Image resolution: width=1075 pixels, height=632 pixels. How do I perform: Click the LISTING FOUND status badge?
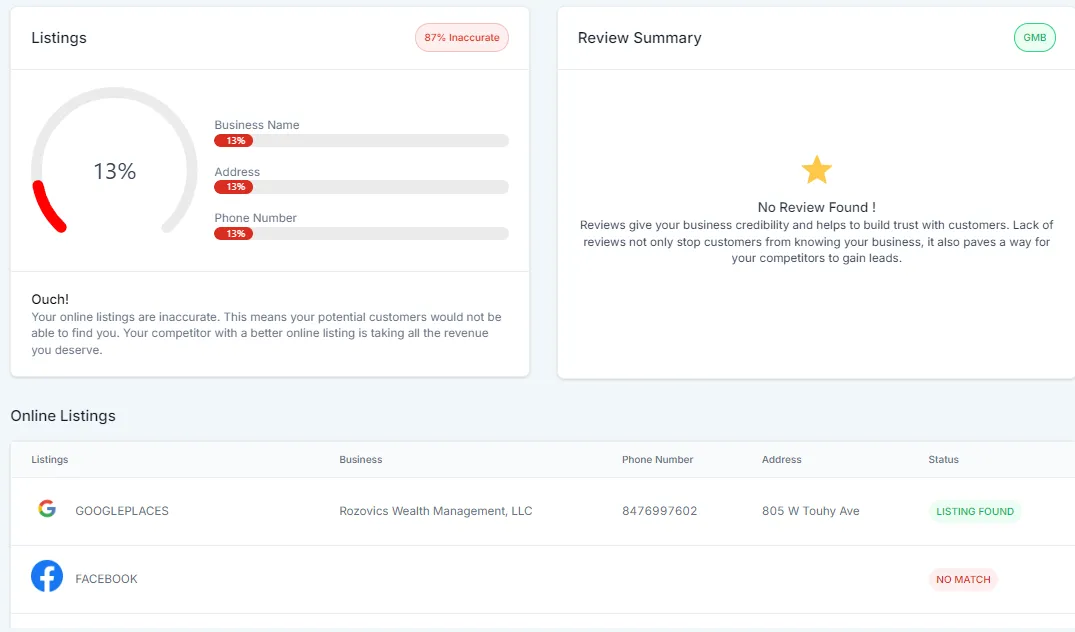[x=975, y=511]
